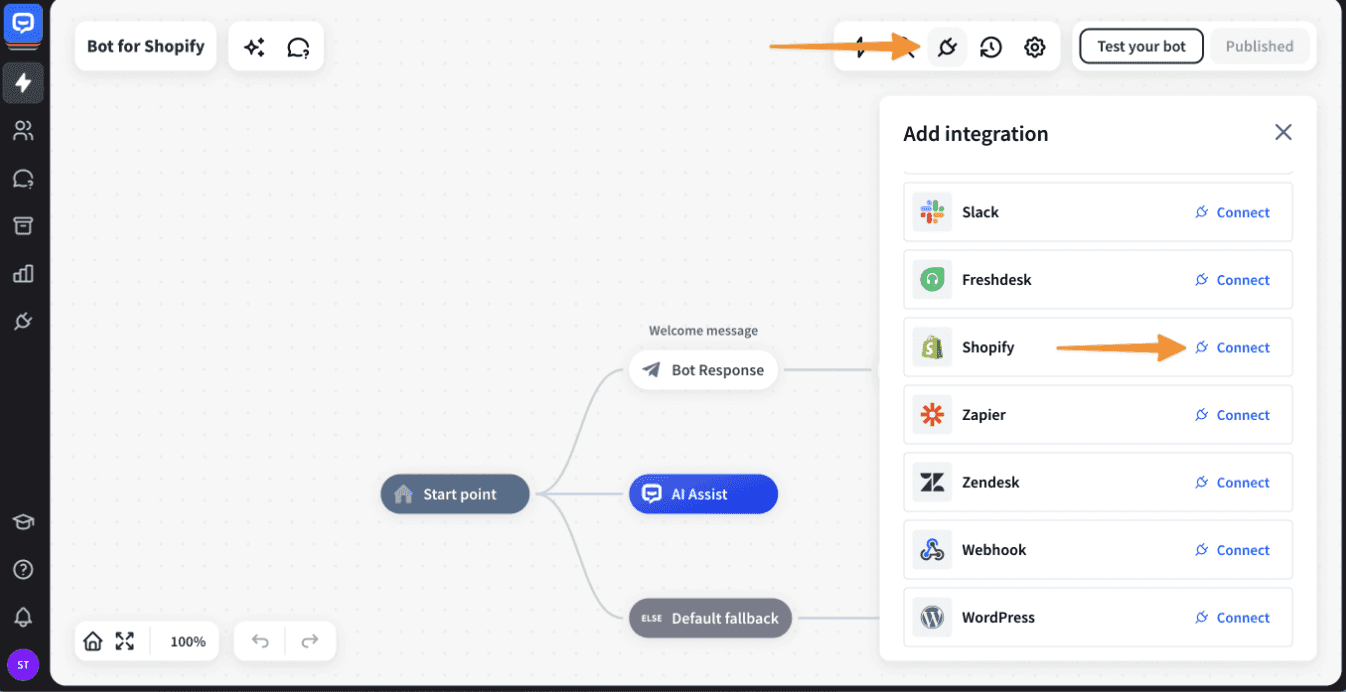Click the 100% zoom level
The height and width of the screenshot is (692, 1346).
coord(188,642)
